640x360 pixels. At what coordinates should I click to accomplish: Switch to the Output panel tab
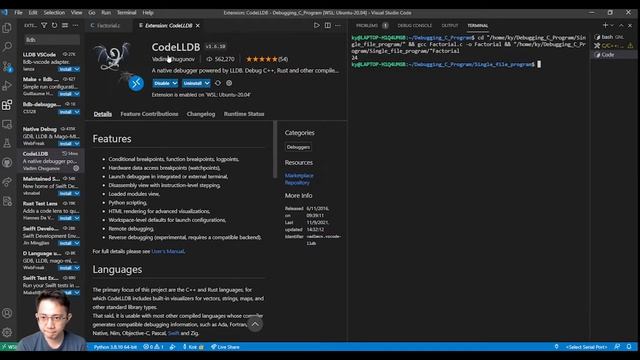(x=449, y=25)
